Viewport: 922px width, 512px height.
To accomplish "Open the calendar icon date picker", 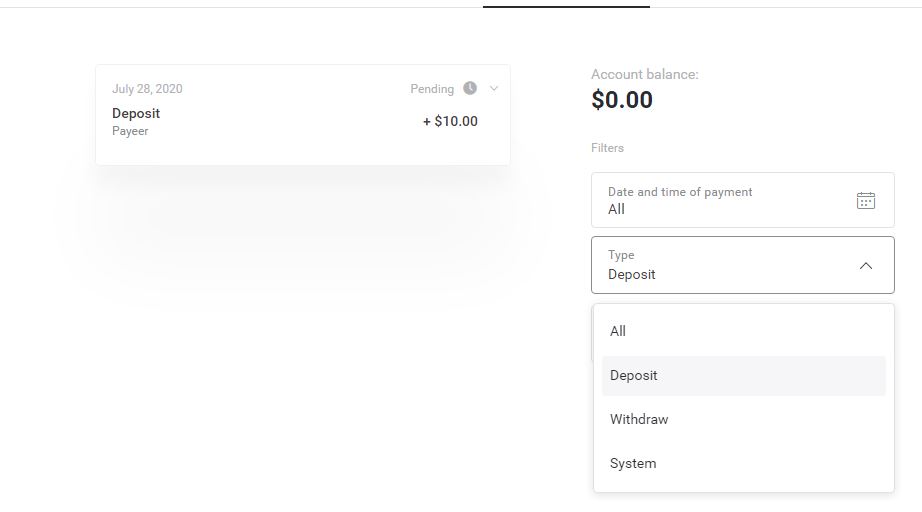I will point(866,200).
